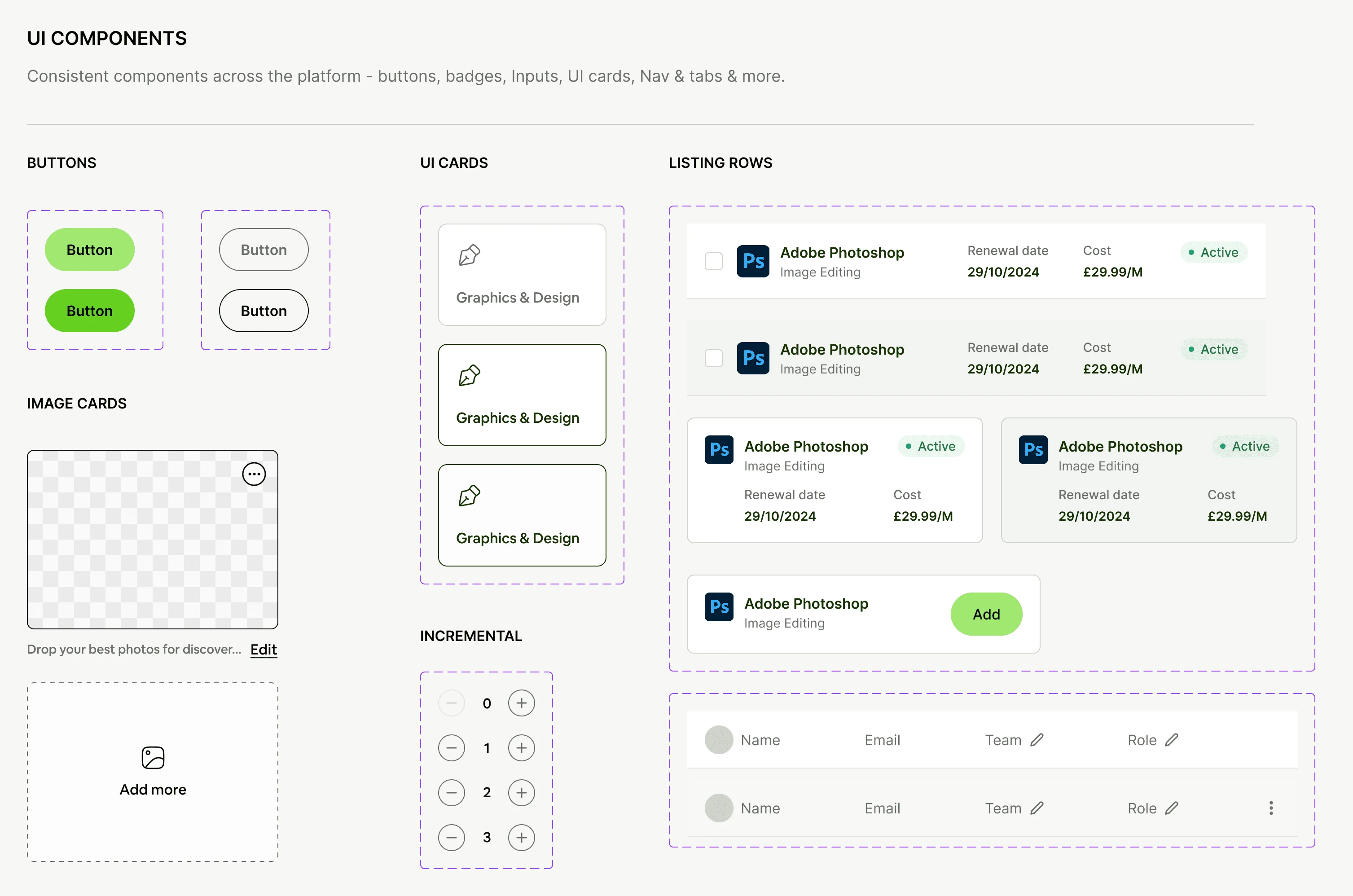Click the minus button beside 1
Viewport: 1353px width, 896px height.
452,748
